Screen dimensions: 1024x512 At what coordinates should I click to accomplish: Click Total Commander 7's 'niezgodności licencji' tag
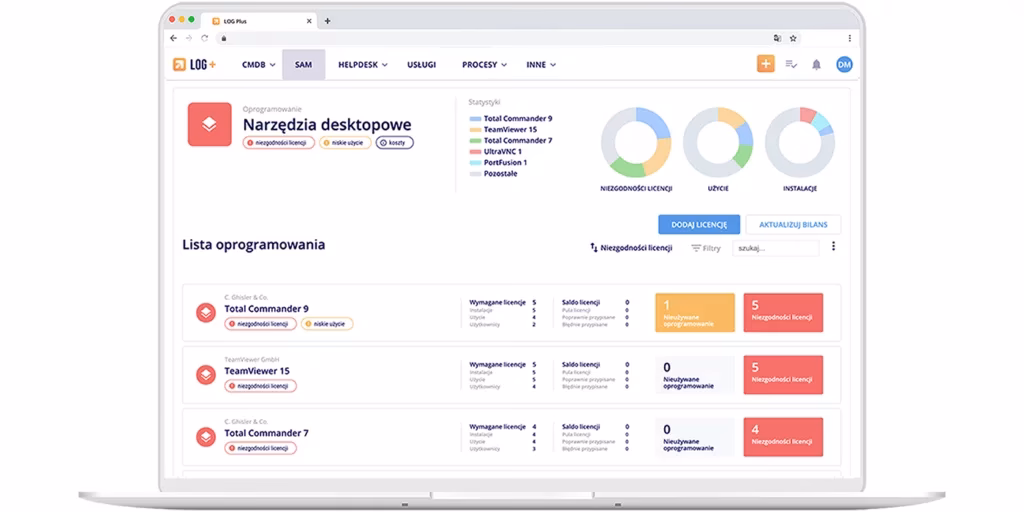tap(261, 448)
